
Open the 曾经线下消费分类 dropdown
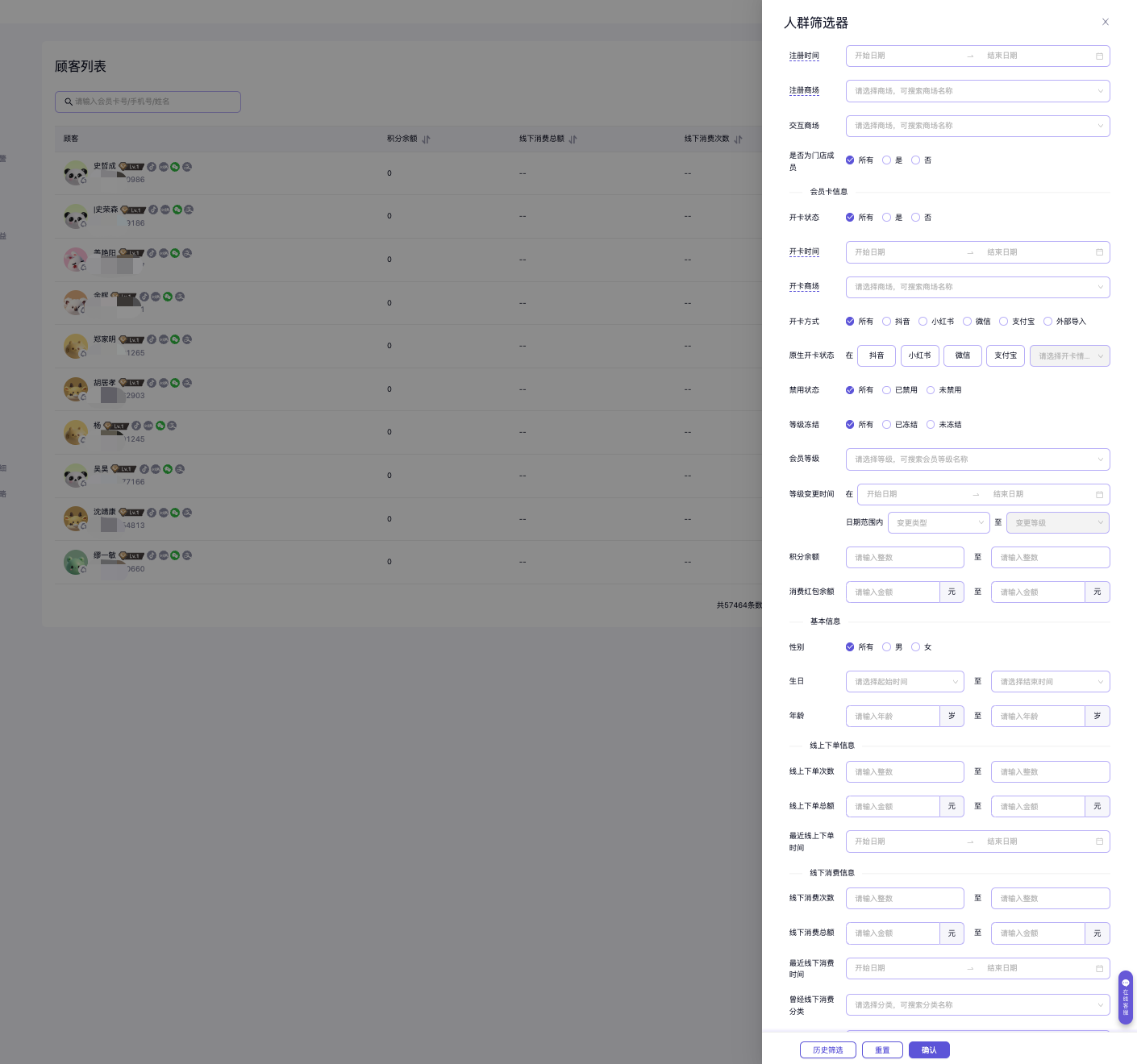pos(977,1005)
